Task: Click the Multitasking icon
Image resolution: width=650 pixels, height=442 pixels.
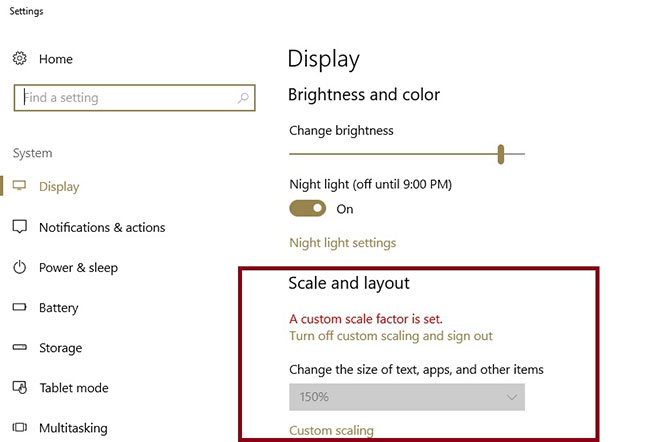Action: pyautogui.click(x=19, y=427)
